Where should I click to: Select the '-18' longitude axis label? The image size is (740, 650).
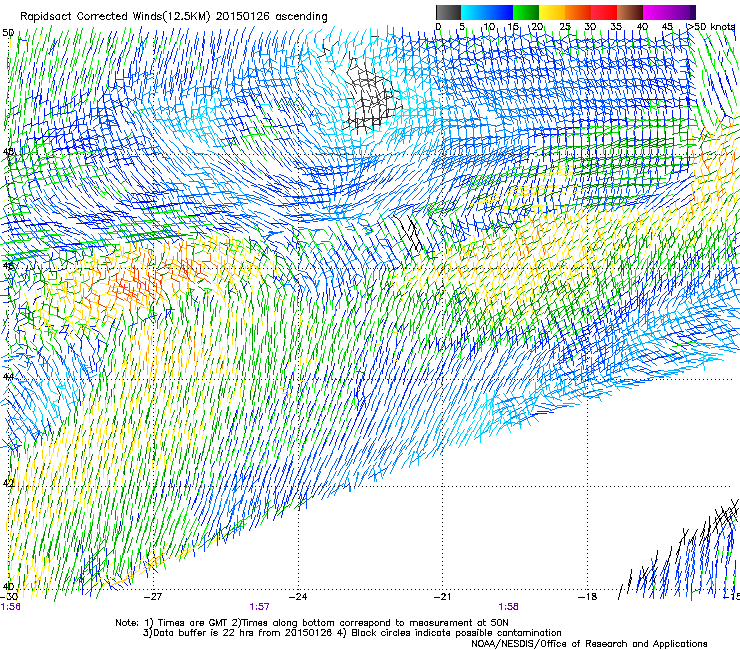587,596
